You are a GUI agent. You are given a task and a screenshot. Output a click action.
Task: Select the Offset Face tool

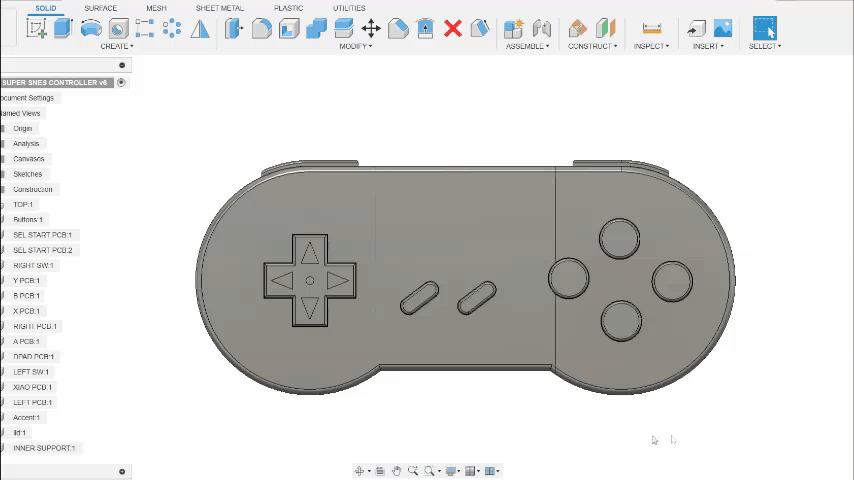[344, 28]
